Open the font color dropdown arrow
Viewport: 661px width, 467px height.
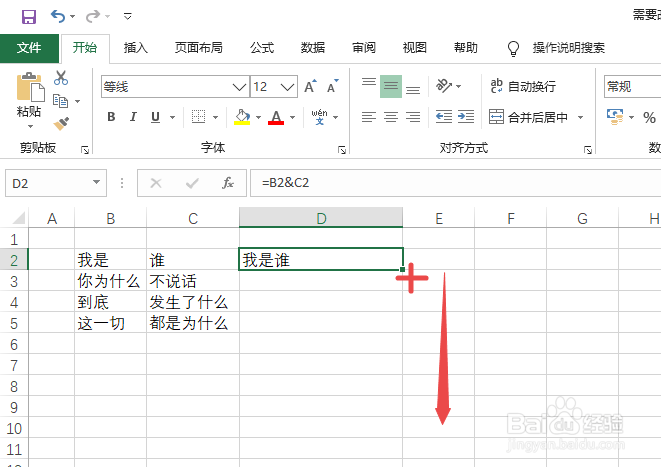(293, 117)
